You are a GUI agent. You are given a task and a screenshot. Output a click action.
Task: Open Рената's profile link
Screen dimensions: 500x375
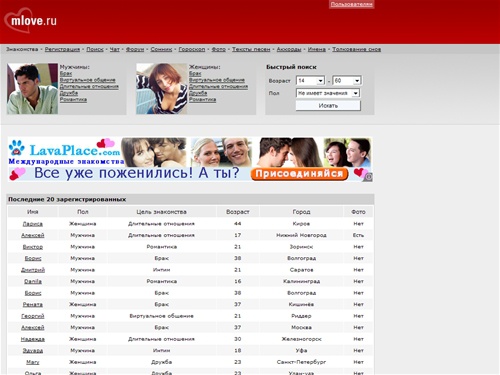(x=33, y=304)
